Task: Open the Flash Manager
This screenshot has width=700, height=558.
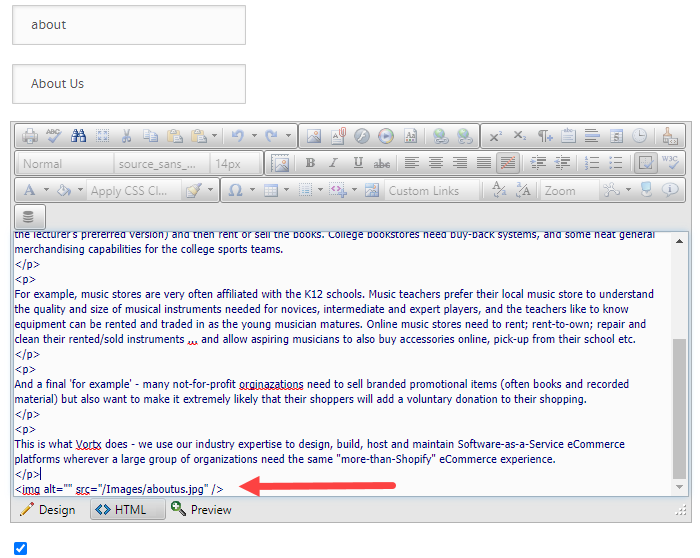Action: [362, 136]
